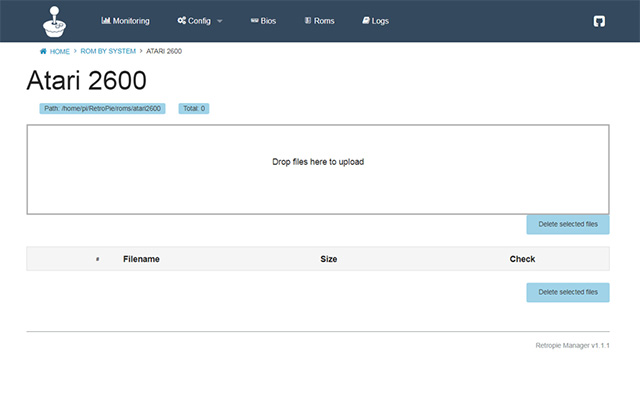This screenshot has height=420, width=640.
Task: Click the home icon in breadcrumb
Action: [43, 51]
